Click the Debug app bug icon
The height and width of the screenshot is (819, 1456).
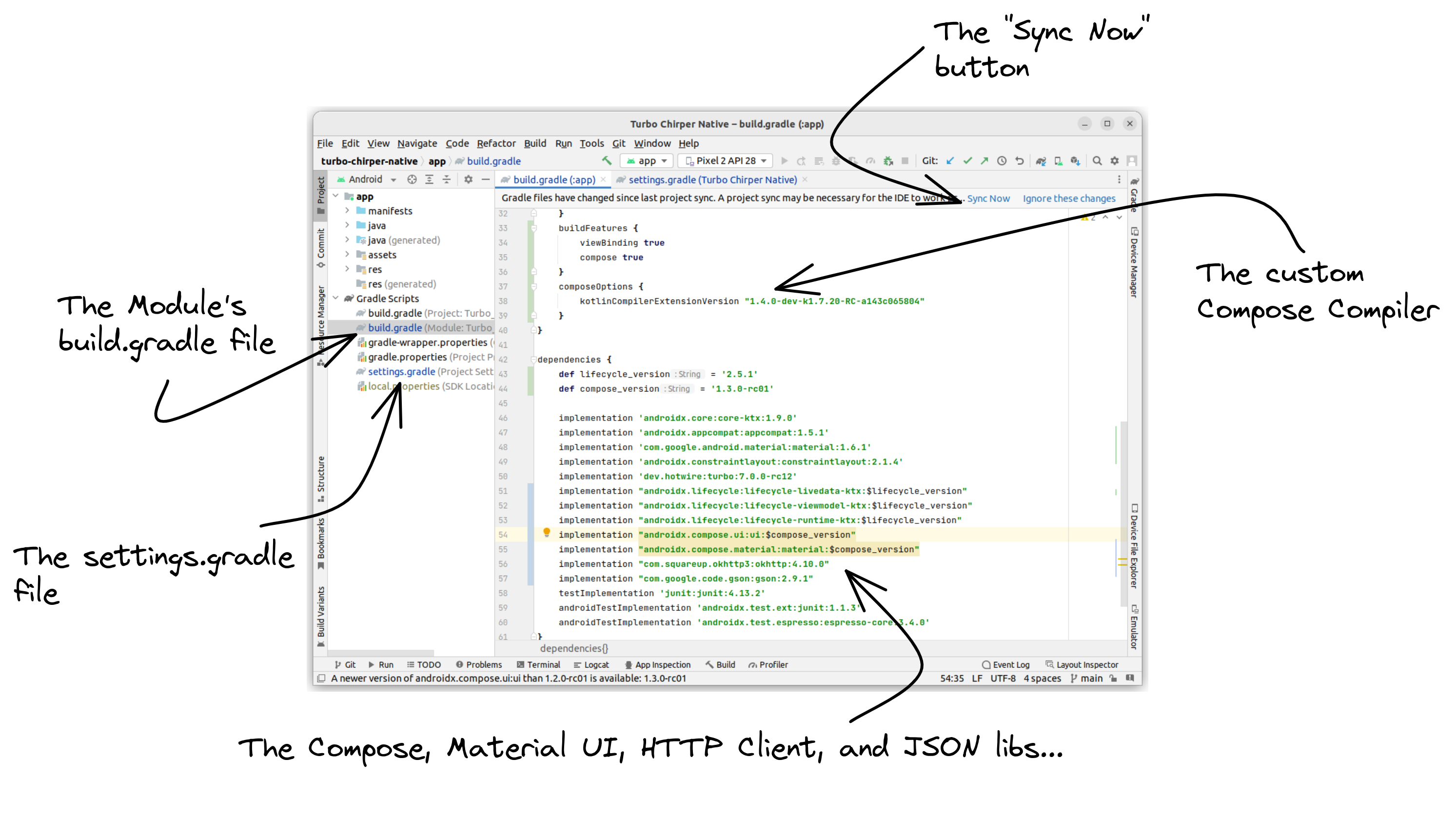836,160
